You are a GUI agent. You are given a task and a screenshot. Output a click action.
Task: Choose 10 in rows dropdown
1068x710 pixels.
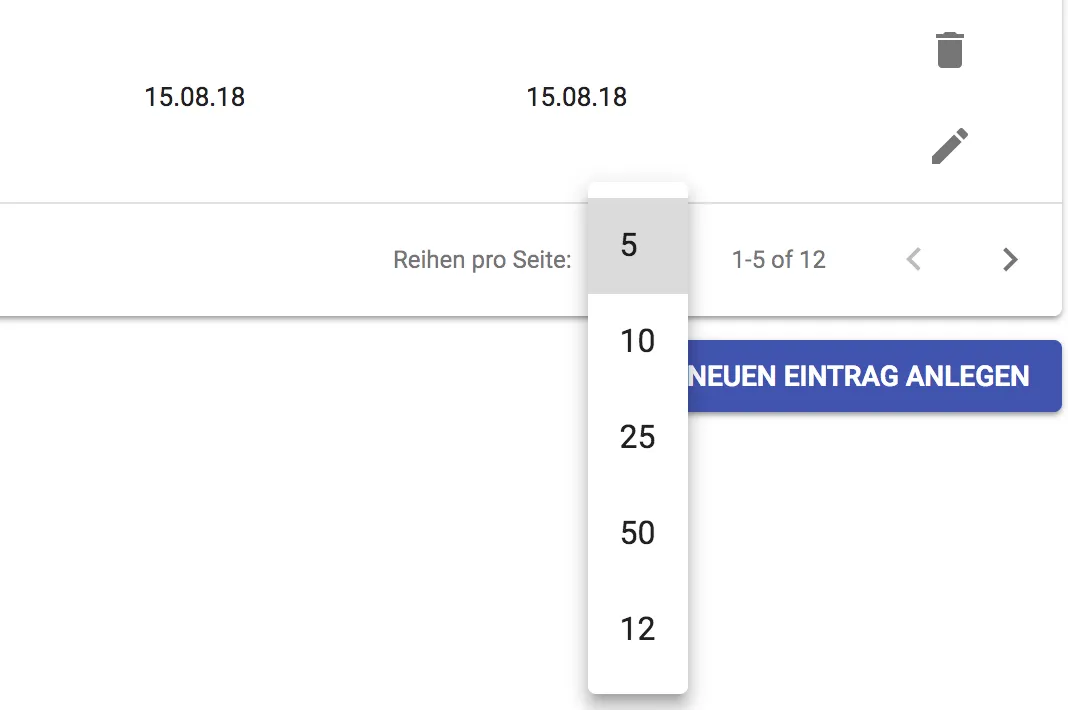(637, 341)
